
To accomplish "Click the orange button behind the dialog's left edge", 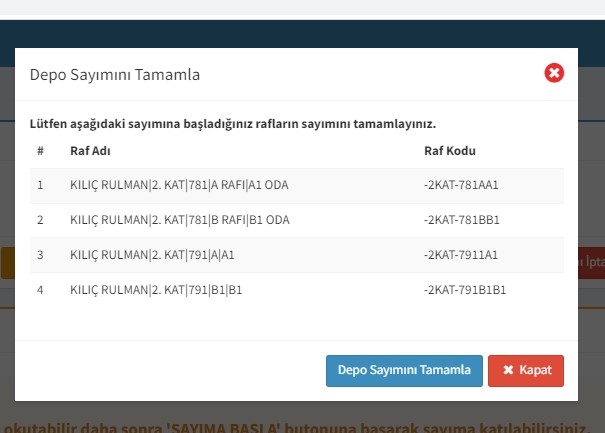I will point(7,263).
